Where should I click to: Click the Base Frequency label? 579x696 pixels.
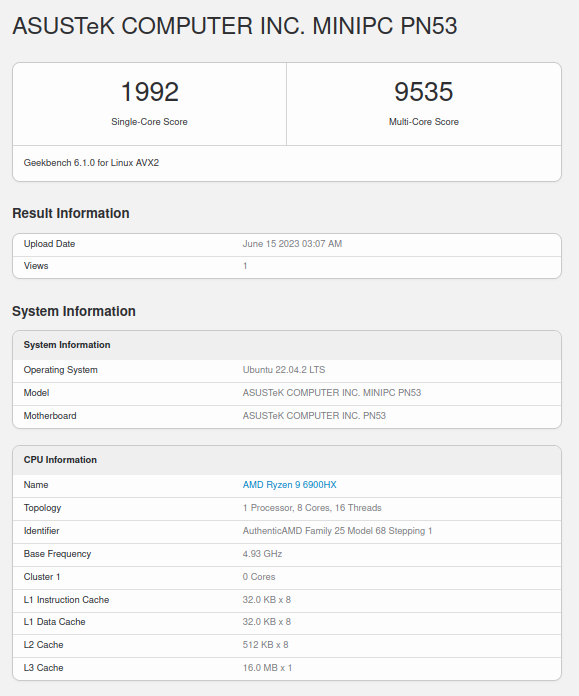57,554
